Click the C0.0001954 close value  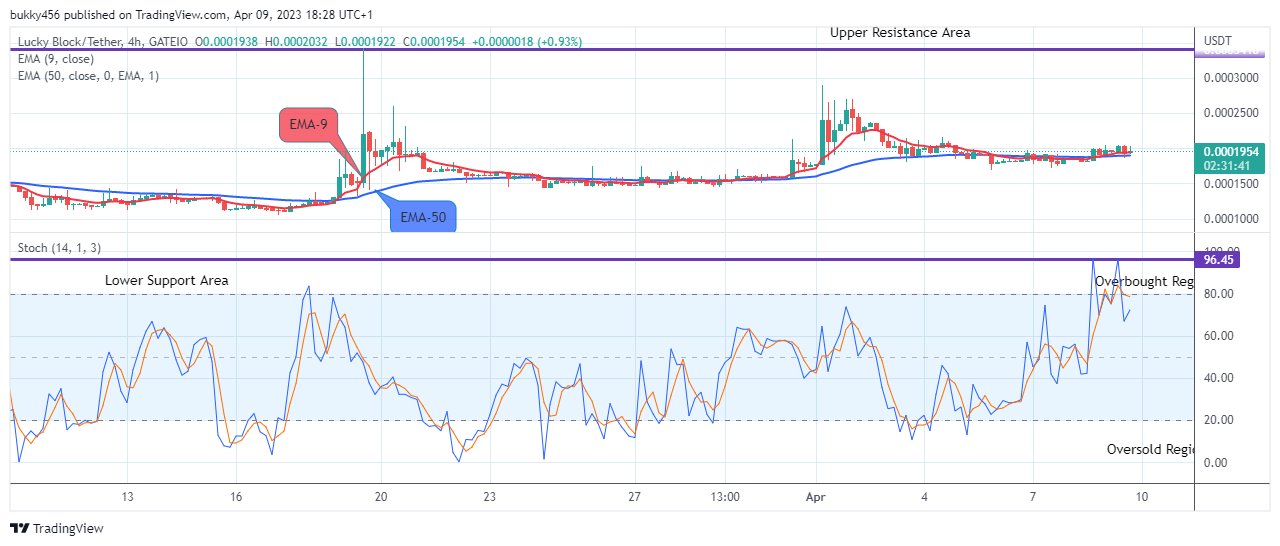pos(436,42)
